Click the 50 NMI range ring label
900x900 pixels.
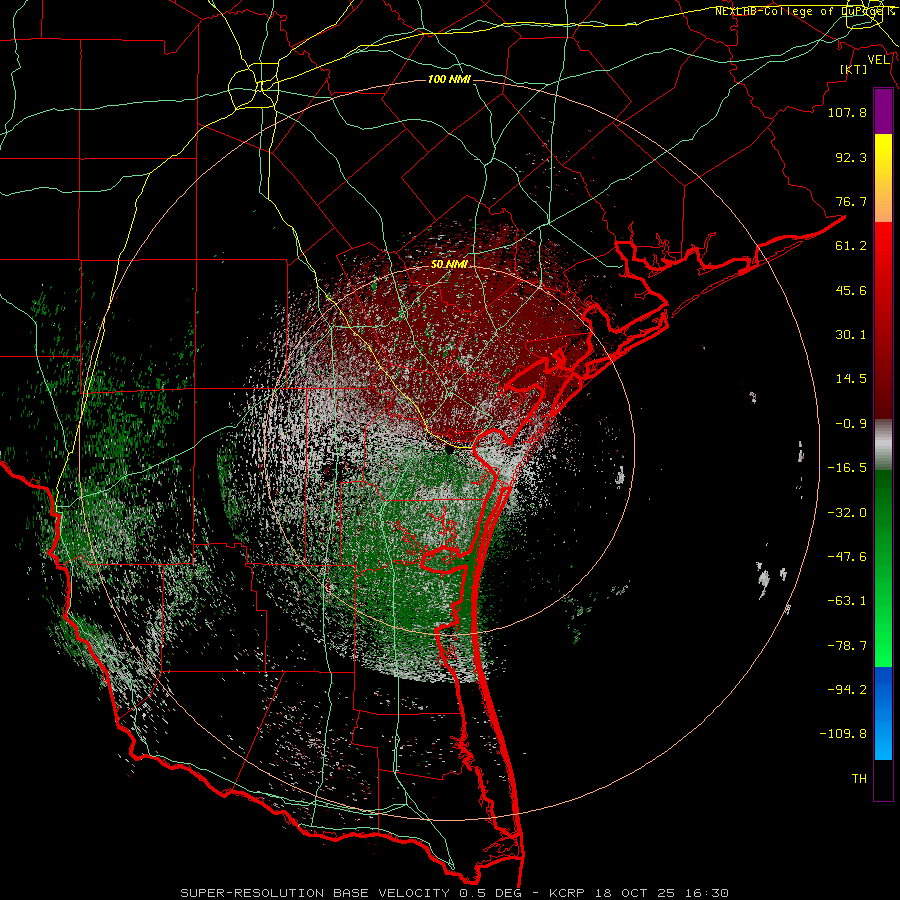pos(449,264)
